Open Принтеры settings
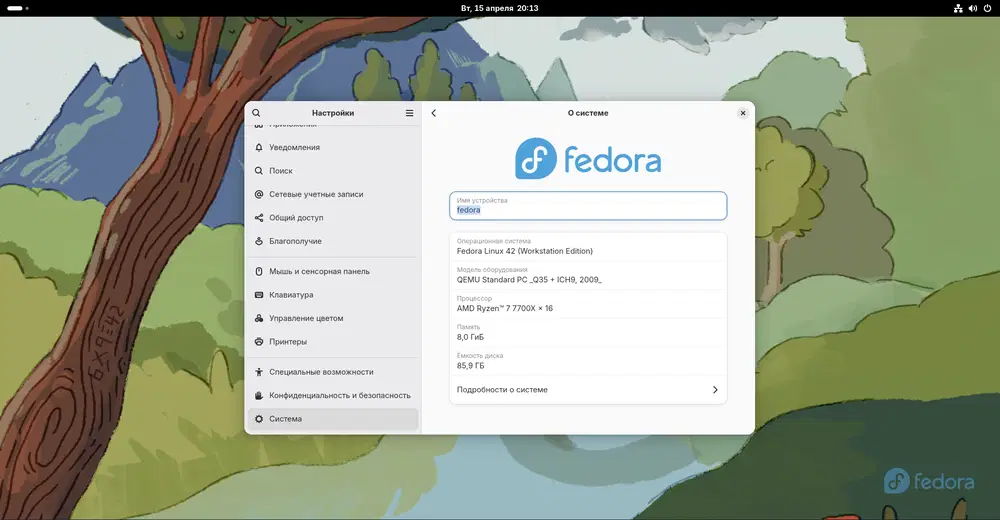Screen dimensions: 1000x520 point(333,342)
